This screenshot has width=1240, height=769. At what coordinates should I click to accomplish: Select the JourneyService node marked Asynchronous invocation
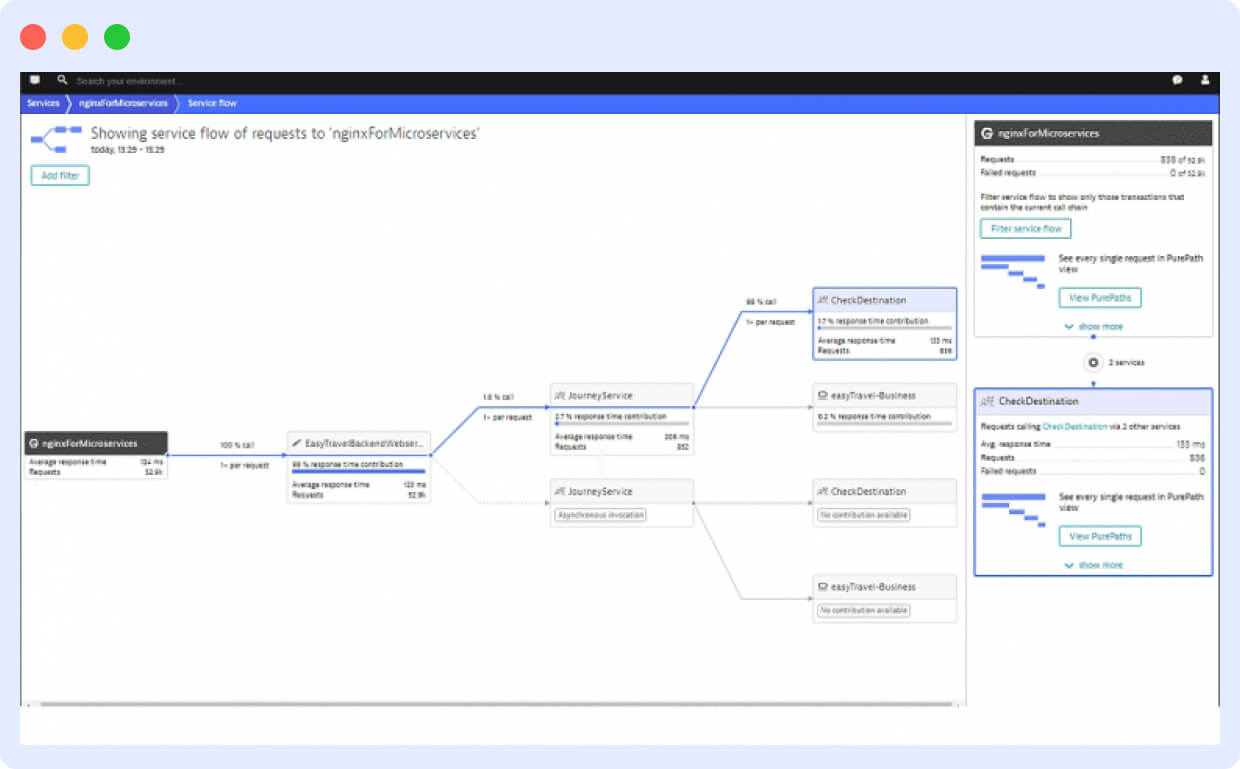[x=622, y=503]
